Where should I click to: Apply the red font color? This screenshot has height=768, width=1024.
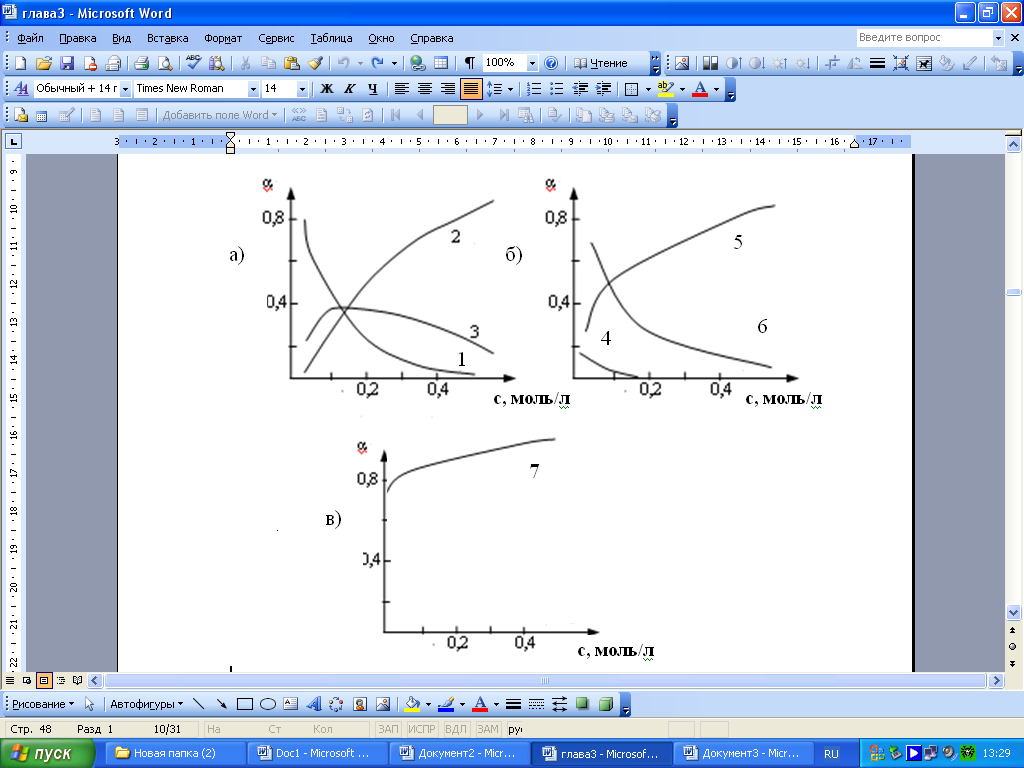(x=700, y=89)
